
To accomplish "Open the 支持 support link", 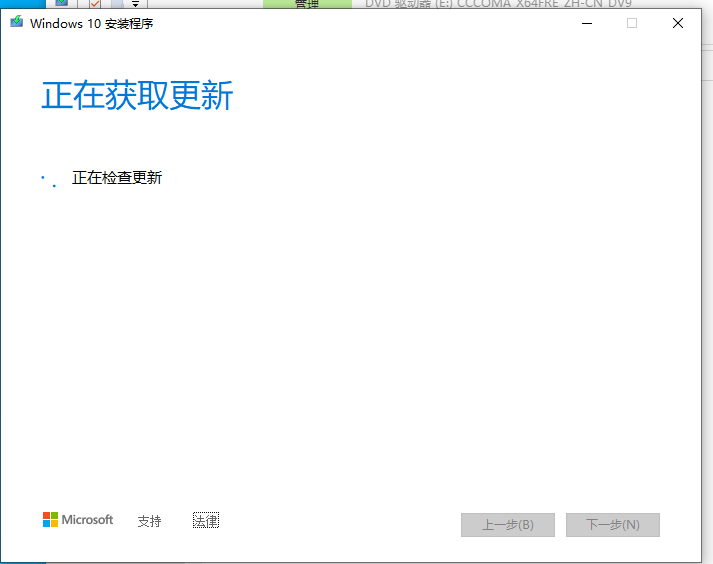I will coord(149,521).
